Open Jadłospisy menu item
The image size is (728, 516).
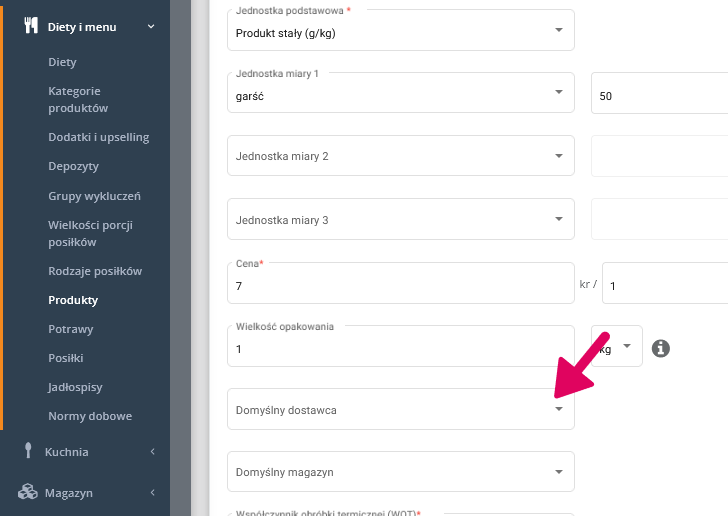75,386
